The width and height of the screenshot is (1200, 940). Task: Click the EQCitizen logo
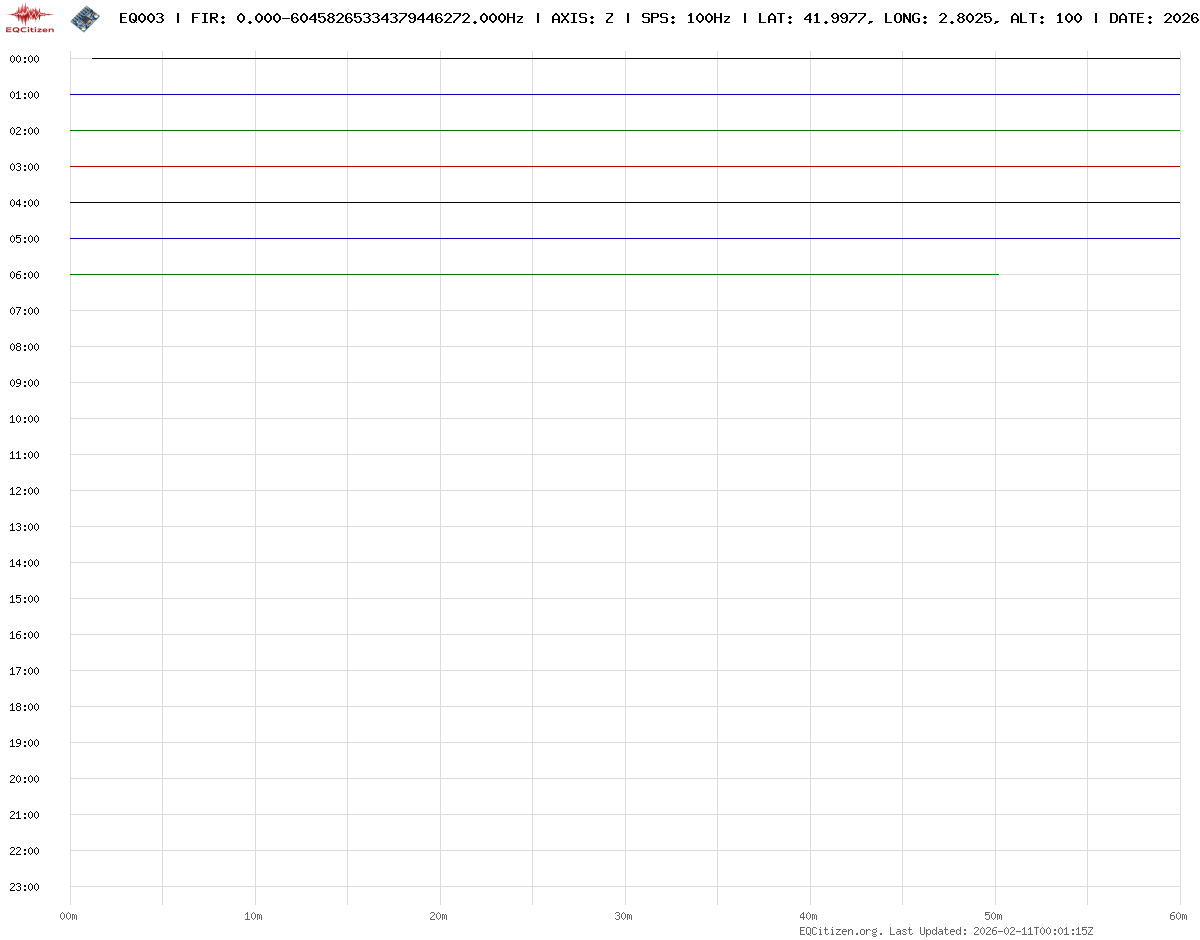(x=30, y=17)
